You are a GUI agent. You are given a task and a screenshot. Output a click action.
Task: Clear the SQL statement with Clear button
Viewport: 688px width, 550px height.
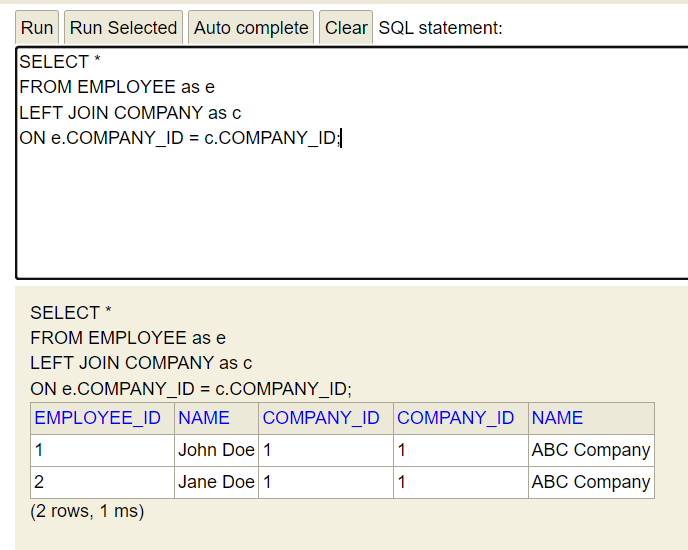(x=346, y=28)
